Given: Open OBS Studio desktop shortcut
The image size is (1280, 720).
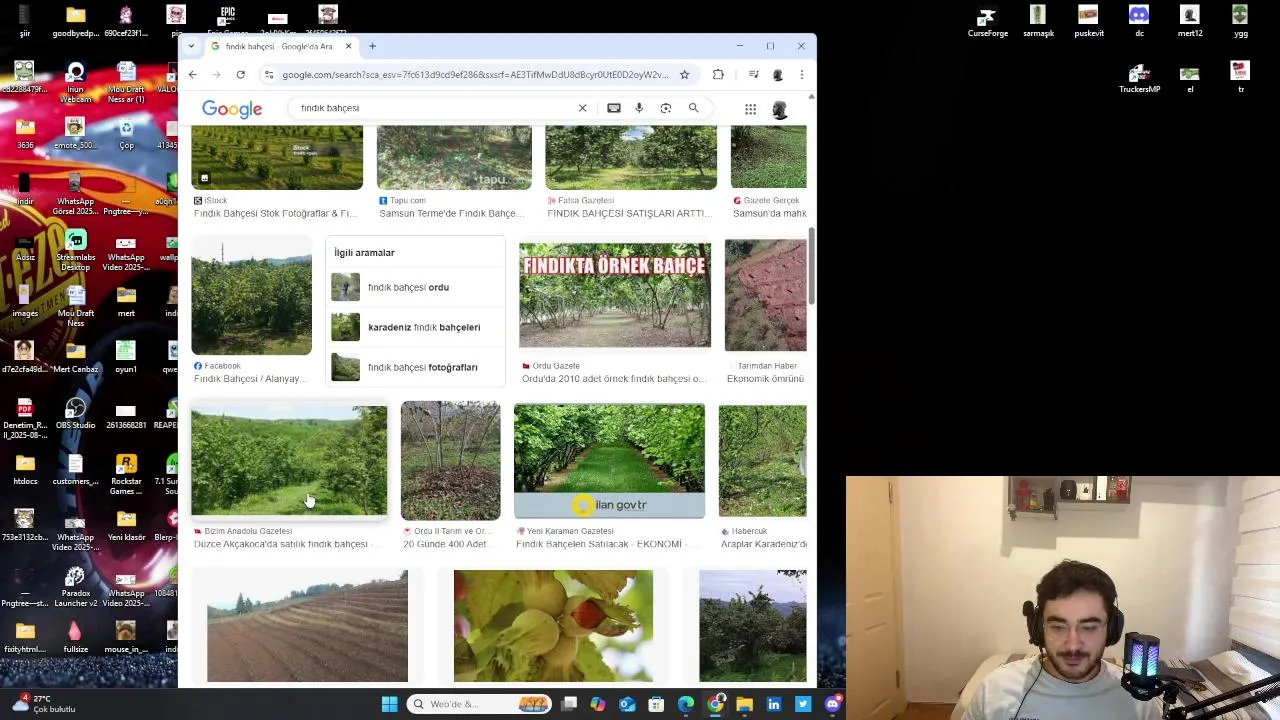Looking at the screenshot, I should click(75, 413).
